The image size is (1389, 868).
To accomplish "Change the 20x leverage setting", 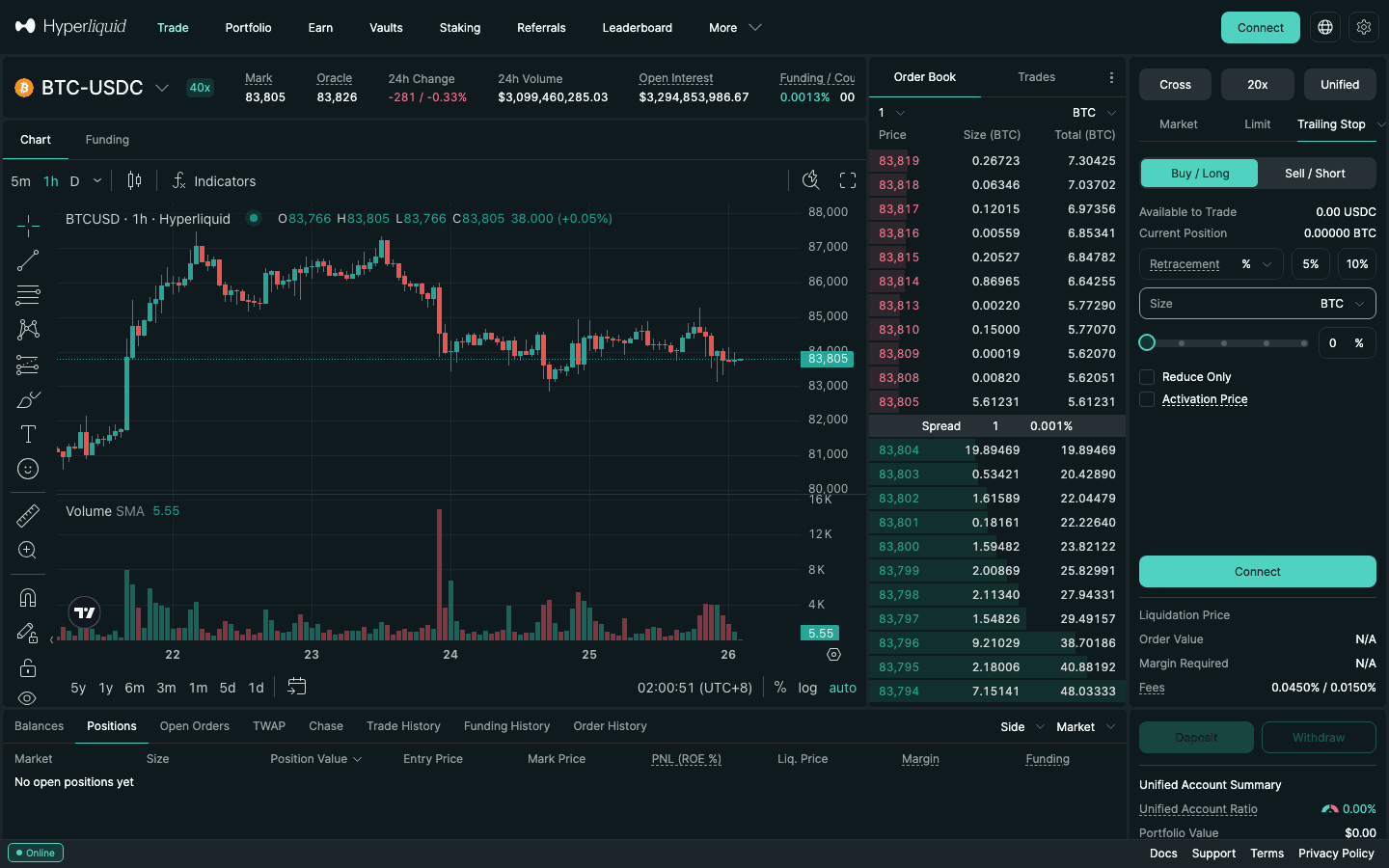I will [x=1258, y=85].
